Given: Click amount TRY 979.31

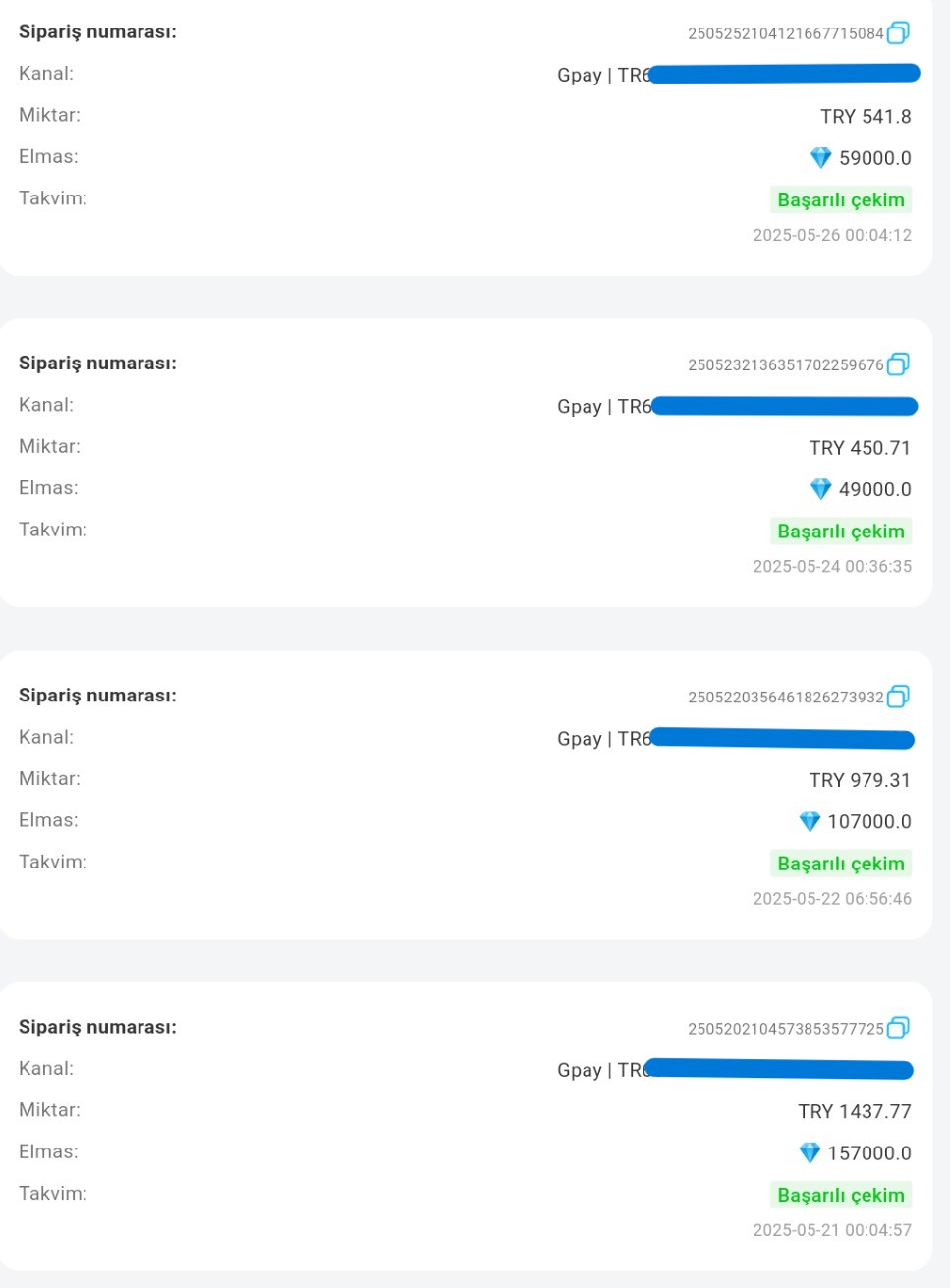Looking at the screenshot, I should pos(861,780).
